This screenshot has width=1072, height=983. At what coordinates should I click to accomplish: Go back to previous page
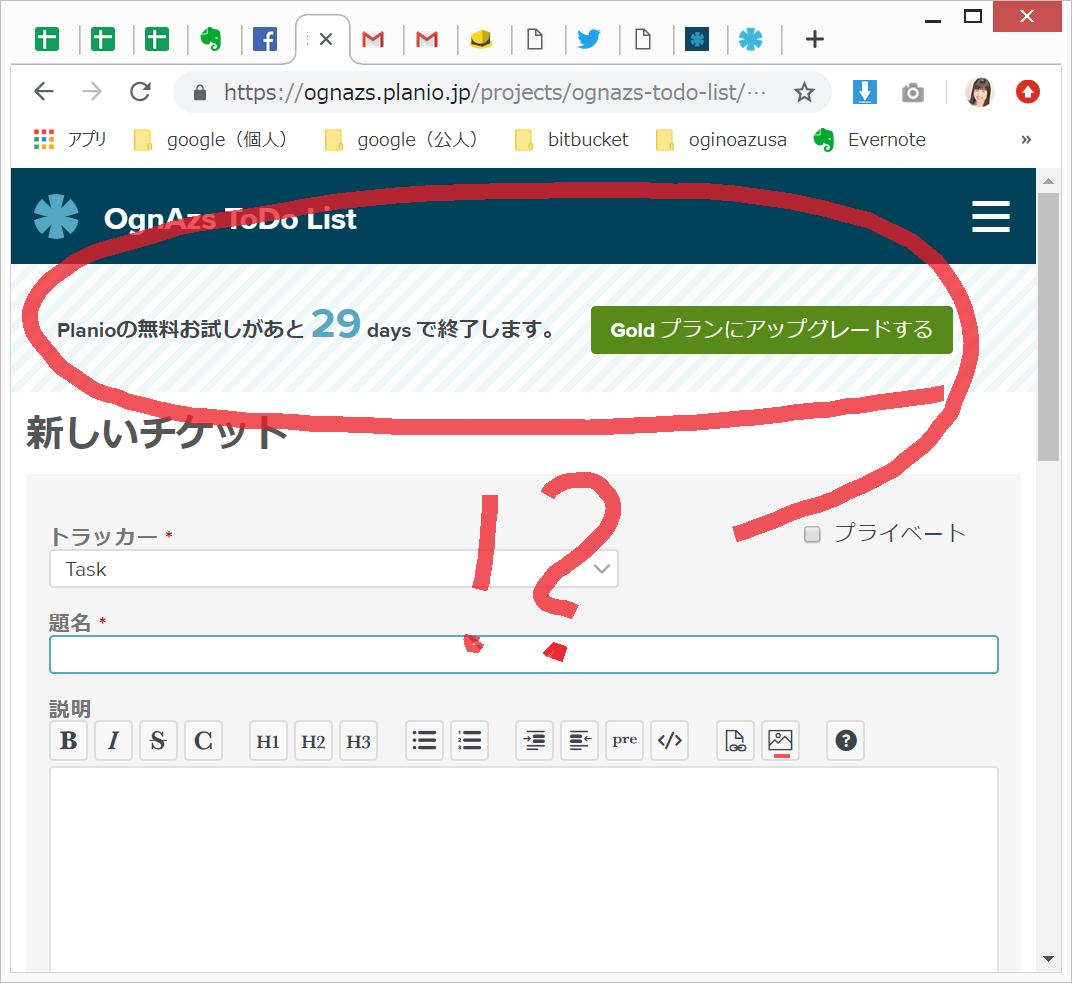point(44,92)
